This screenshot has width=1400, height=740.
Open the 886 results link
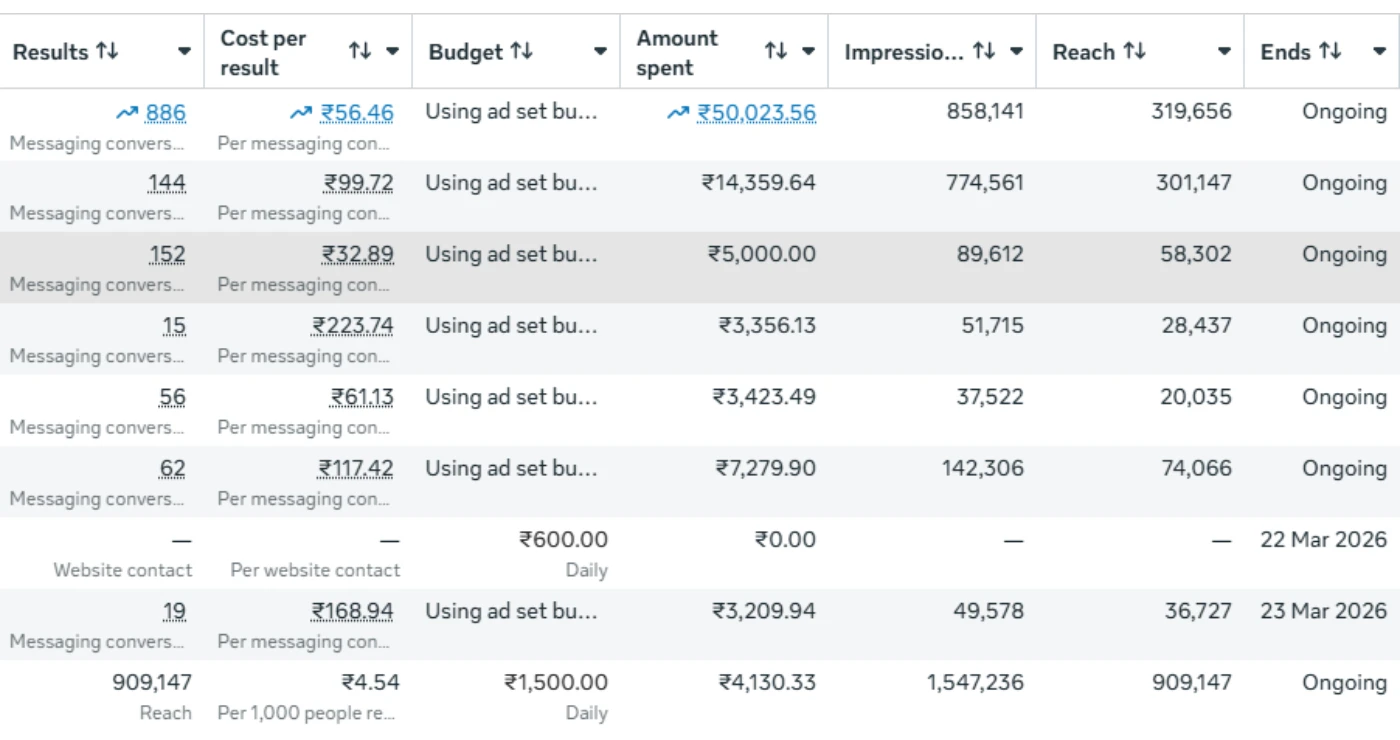coord(166,113)
